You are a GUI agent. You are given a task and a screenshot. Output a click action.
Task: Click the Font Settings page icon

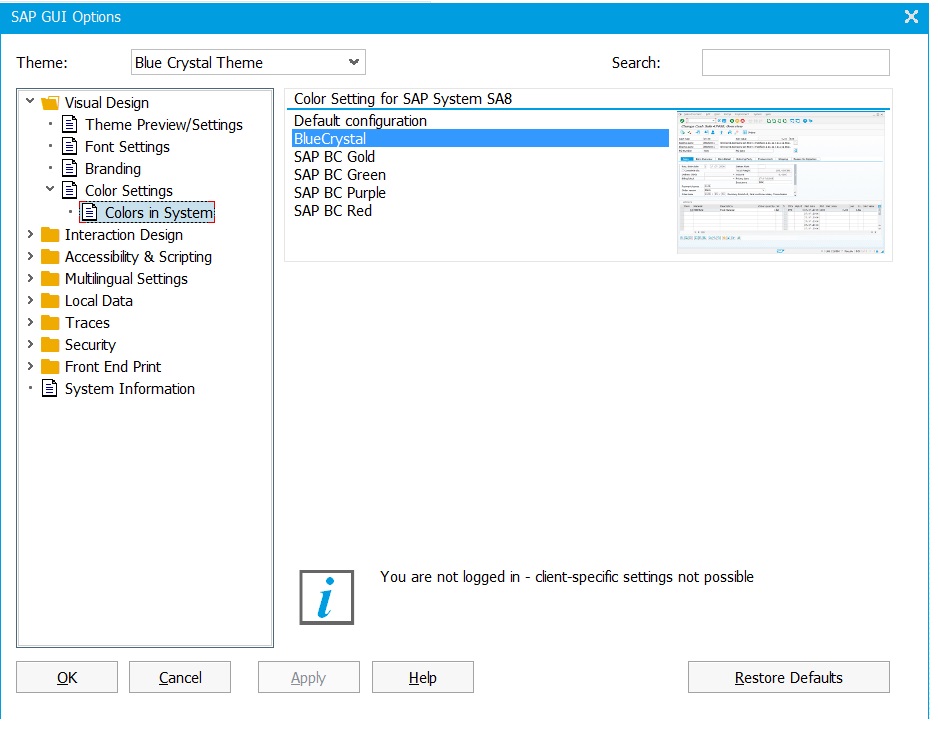click(70, 146)
